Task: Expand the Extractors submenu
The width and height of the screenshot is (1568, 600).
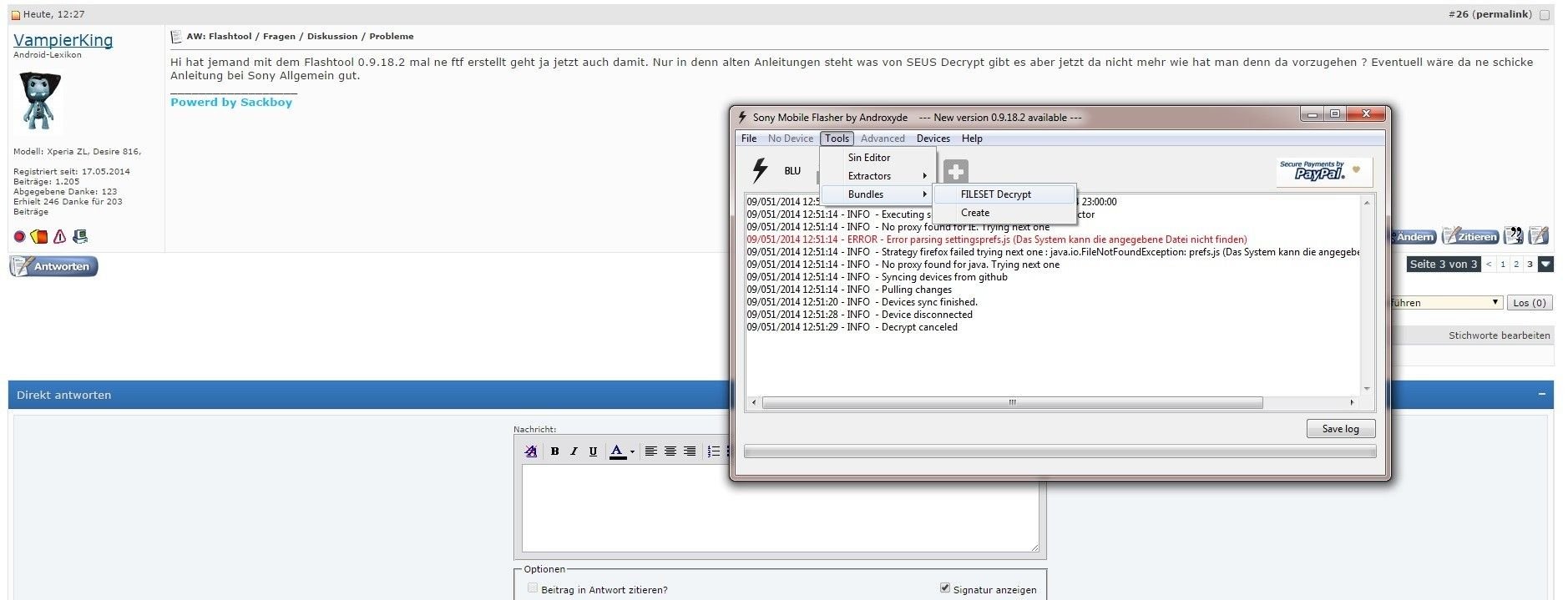Action: coord(879,176)
